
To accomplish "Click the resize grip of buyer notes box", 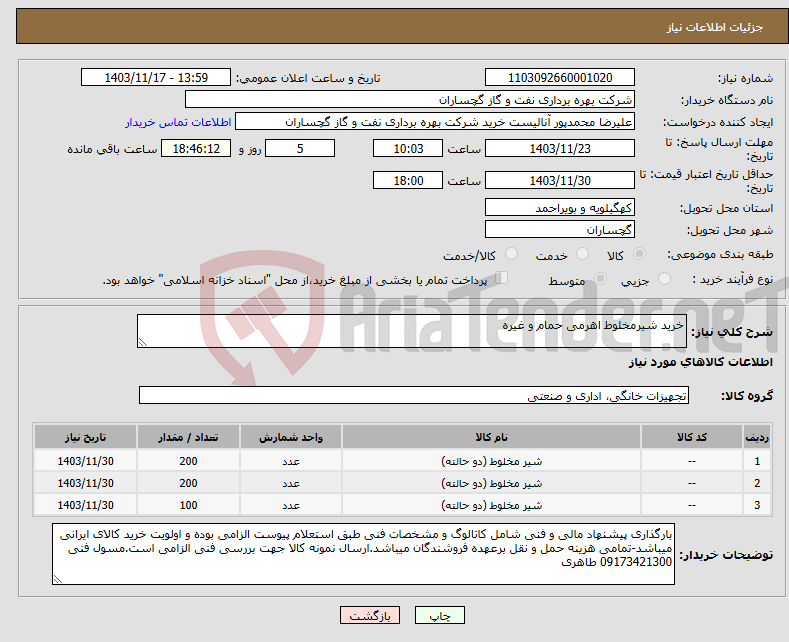I will [x=58, y=579].
